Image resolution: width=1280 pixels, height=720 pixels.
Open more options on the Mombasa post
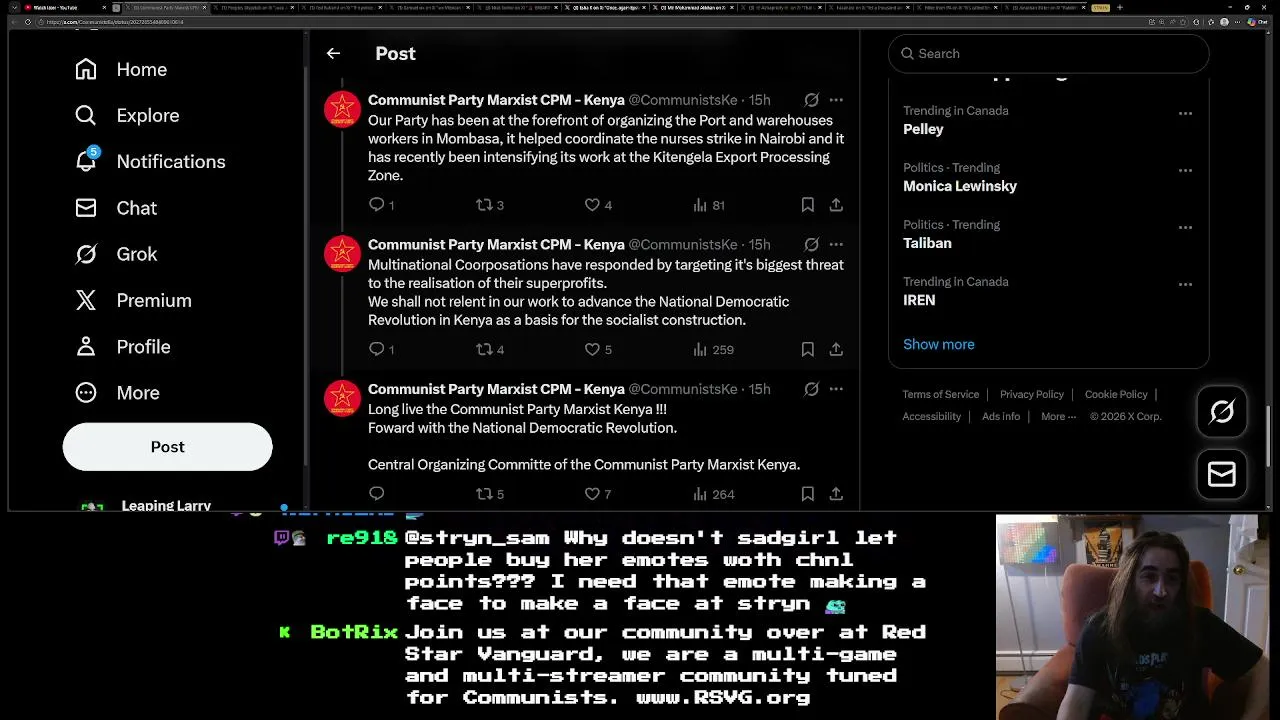836,100
